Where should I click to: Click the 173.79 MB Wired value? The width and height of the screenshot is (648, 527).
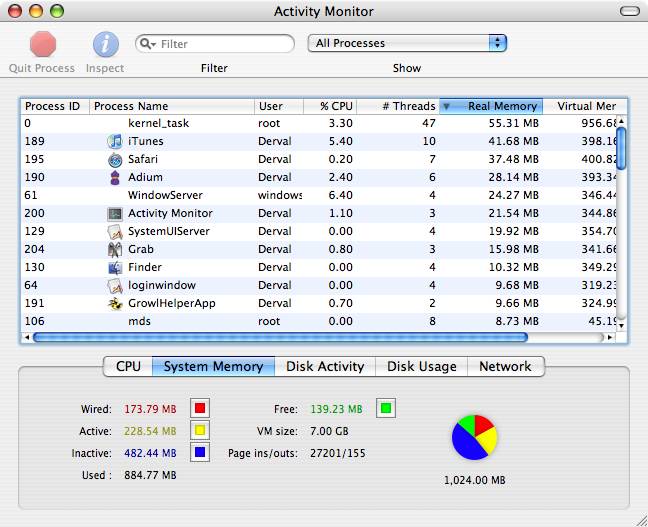150,409
